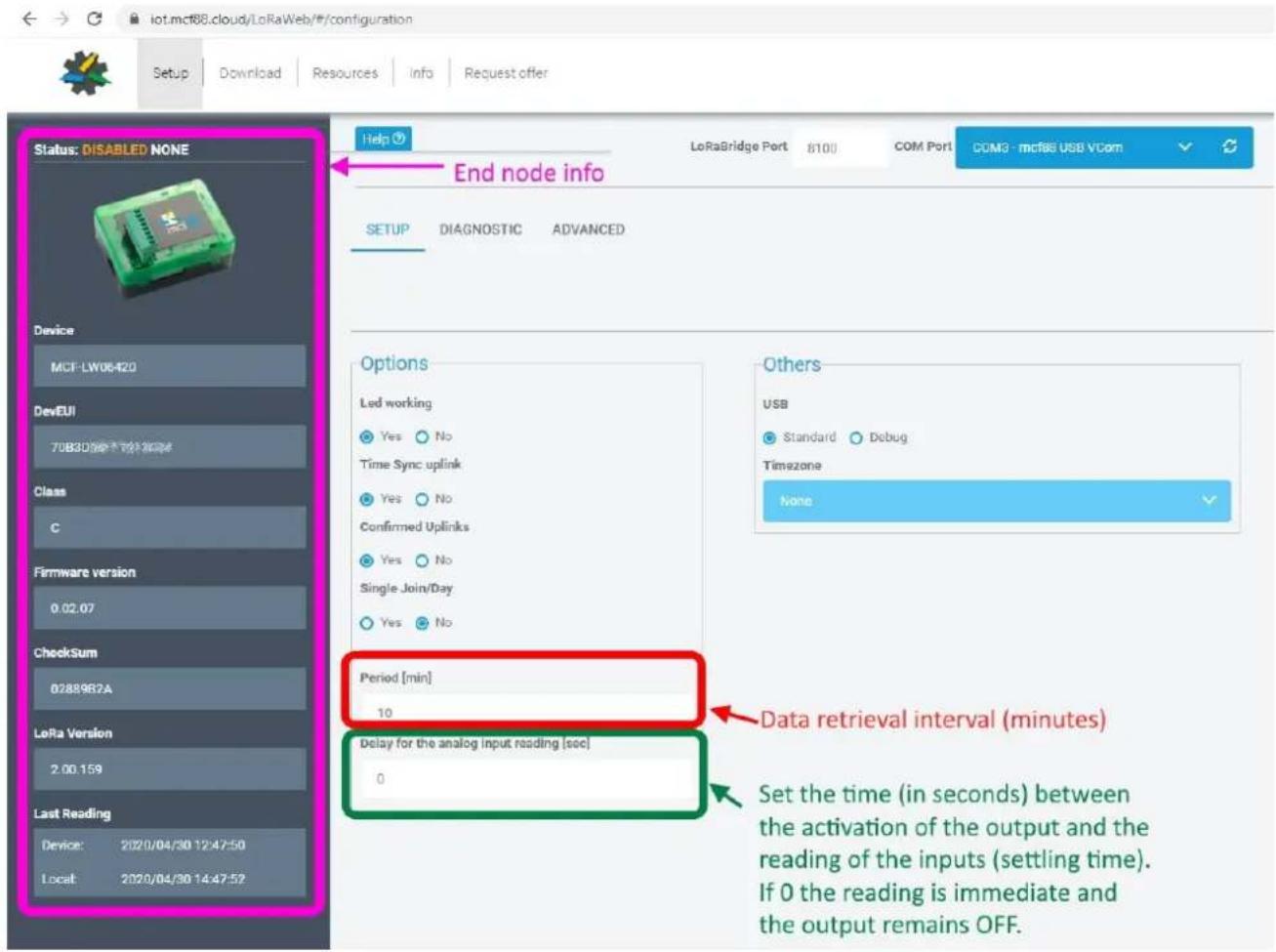The height and width of the screenshot is (952, 1276).
Task: Click the Firmware version value 0.02.07
Action: pyautogui.click(x=169, y=607)
